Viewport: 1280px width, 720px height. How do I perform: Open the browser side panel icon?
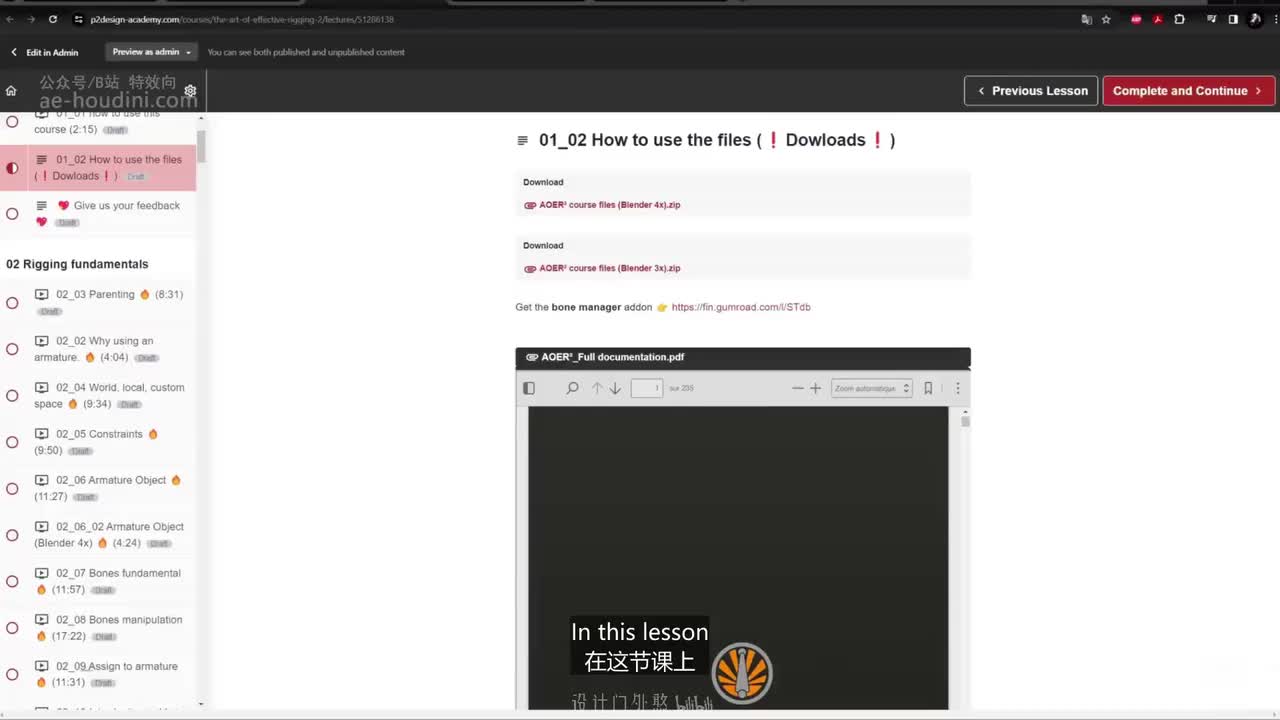pyautogui.click(x=1233, y=19)
